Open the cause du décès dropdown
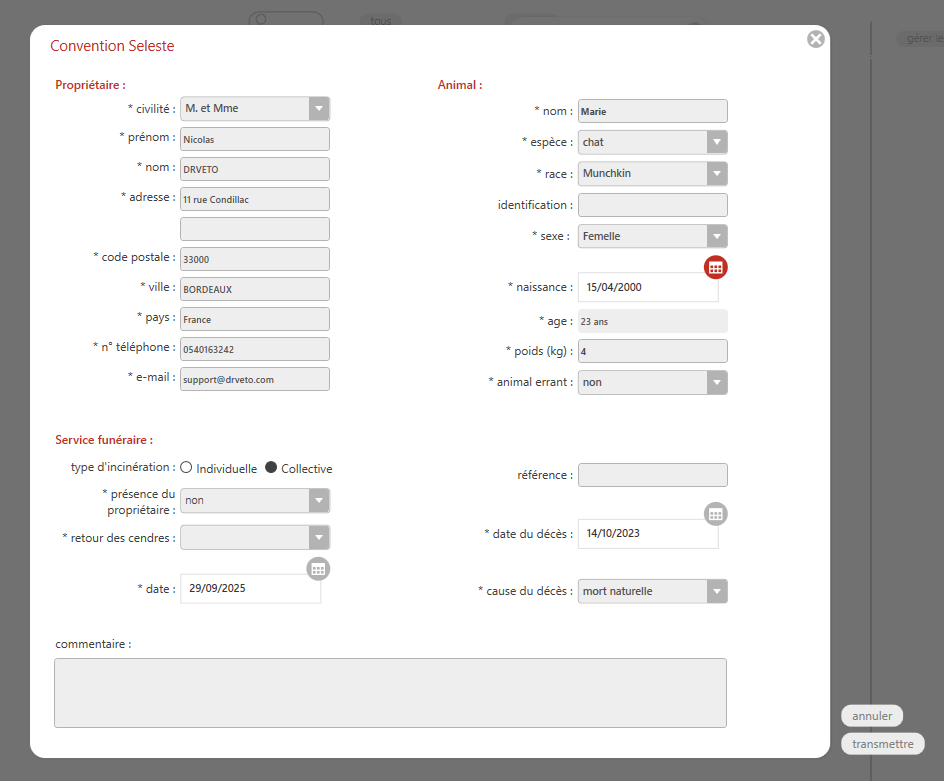The height and width of the screenshot is (781, 944). (716, 591)
